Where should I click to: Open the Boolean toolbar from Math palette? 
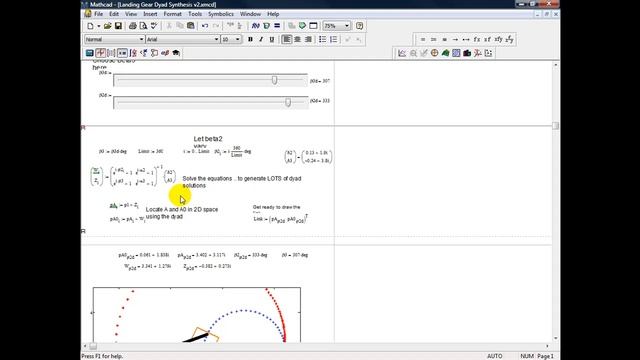(143, 53)
